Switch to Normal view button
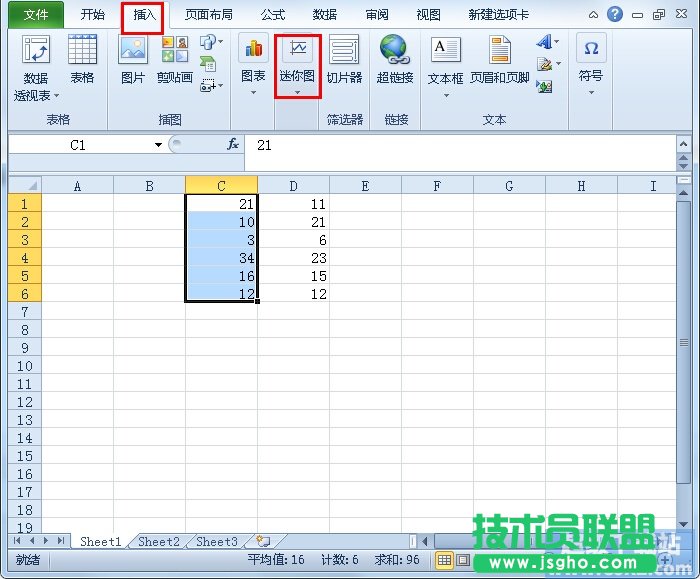 (x=444, y=559)
